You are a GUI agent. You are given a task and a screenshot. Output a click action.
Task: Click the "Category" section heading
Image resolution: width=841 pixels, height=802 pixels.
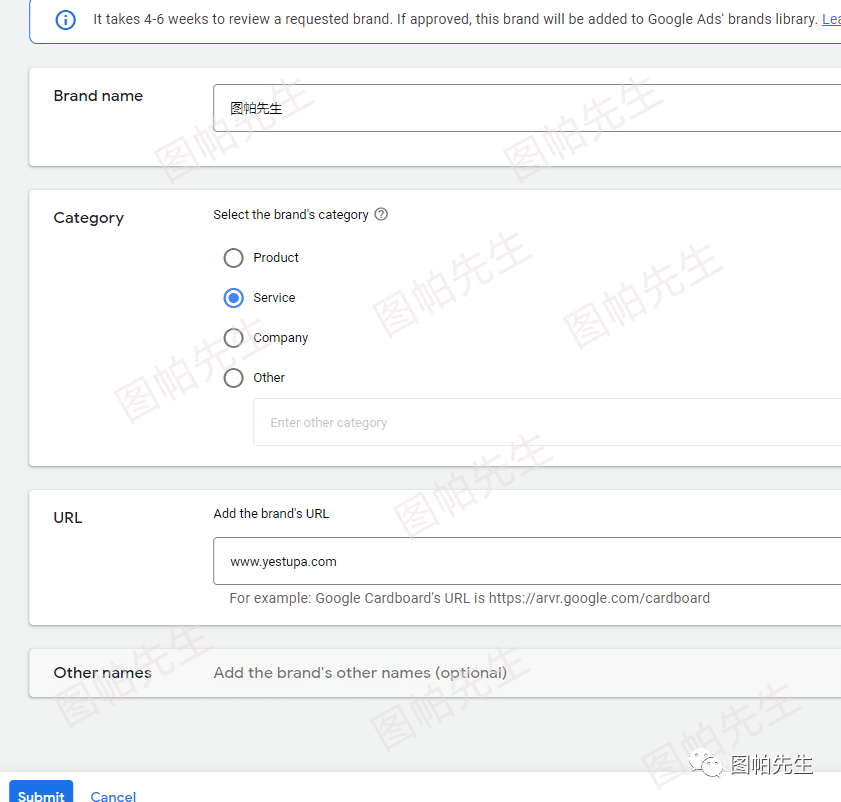(x=88, y=218)
